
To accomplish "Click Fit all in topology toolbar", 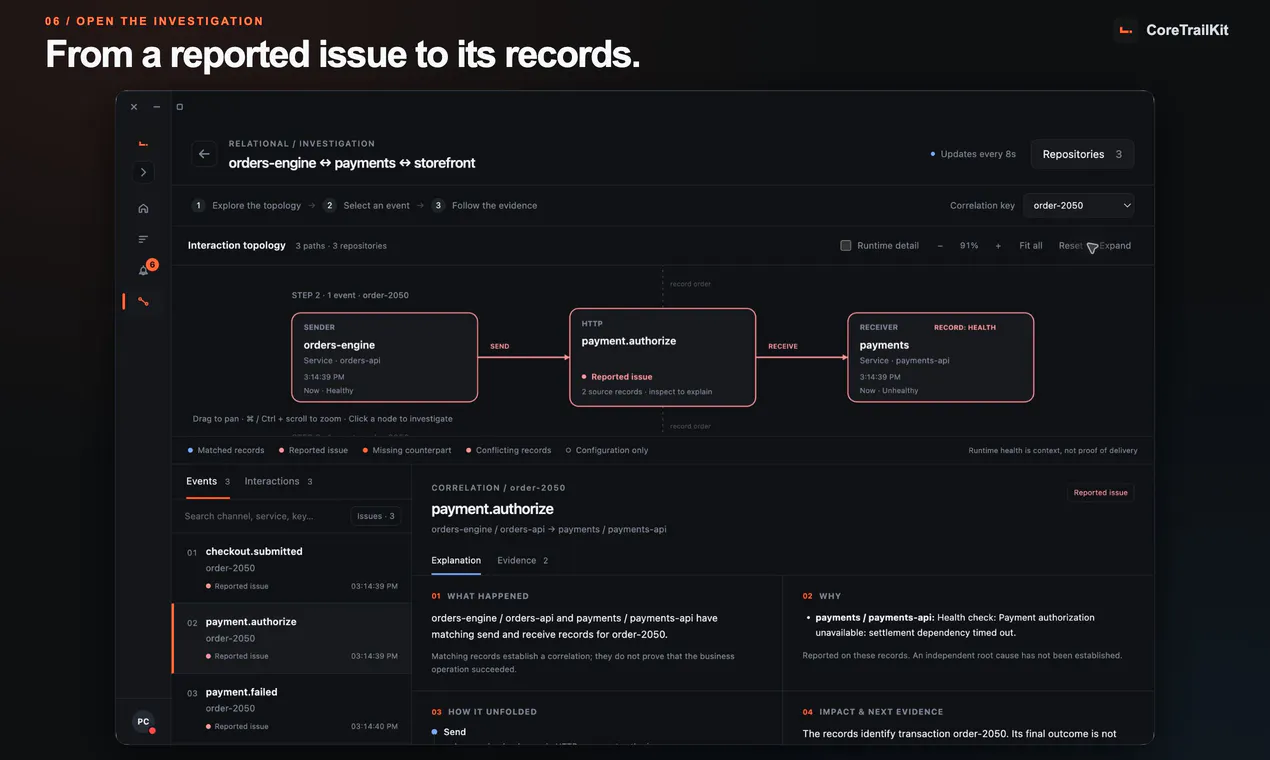I will 1031,246.
